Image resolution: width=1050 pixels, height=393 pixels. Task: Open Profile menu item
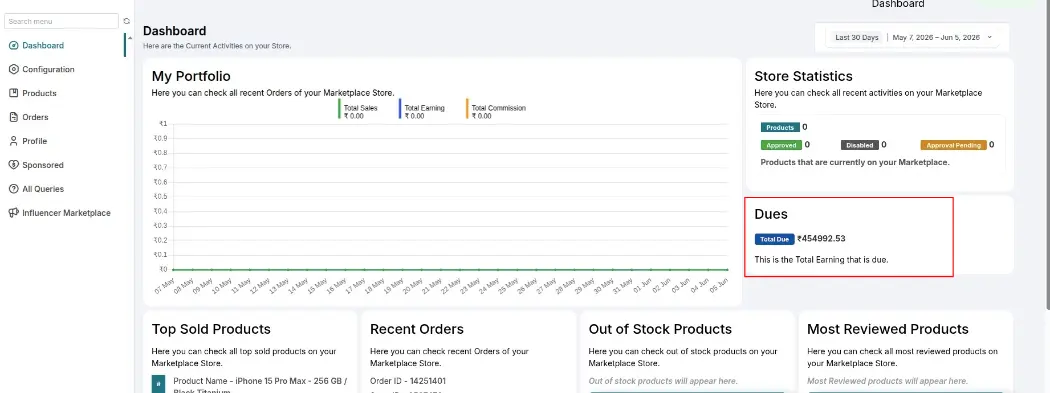[35, 141]
